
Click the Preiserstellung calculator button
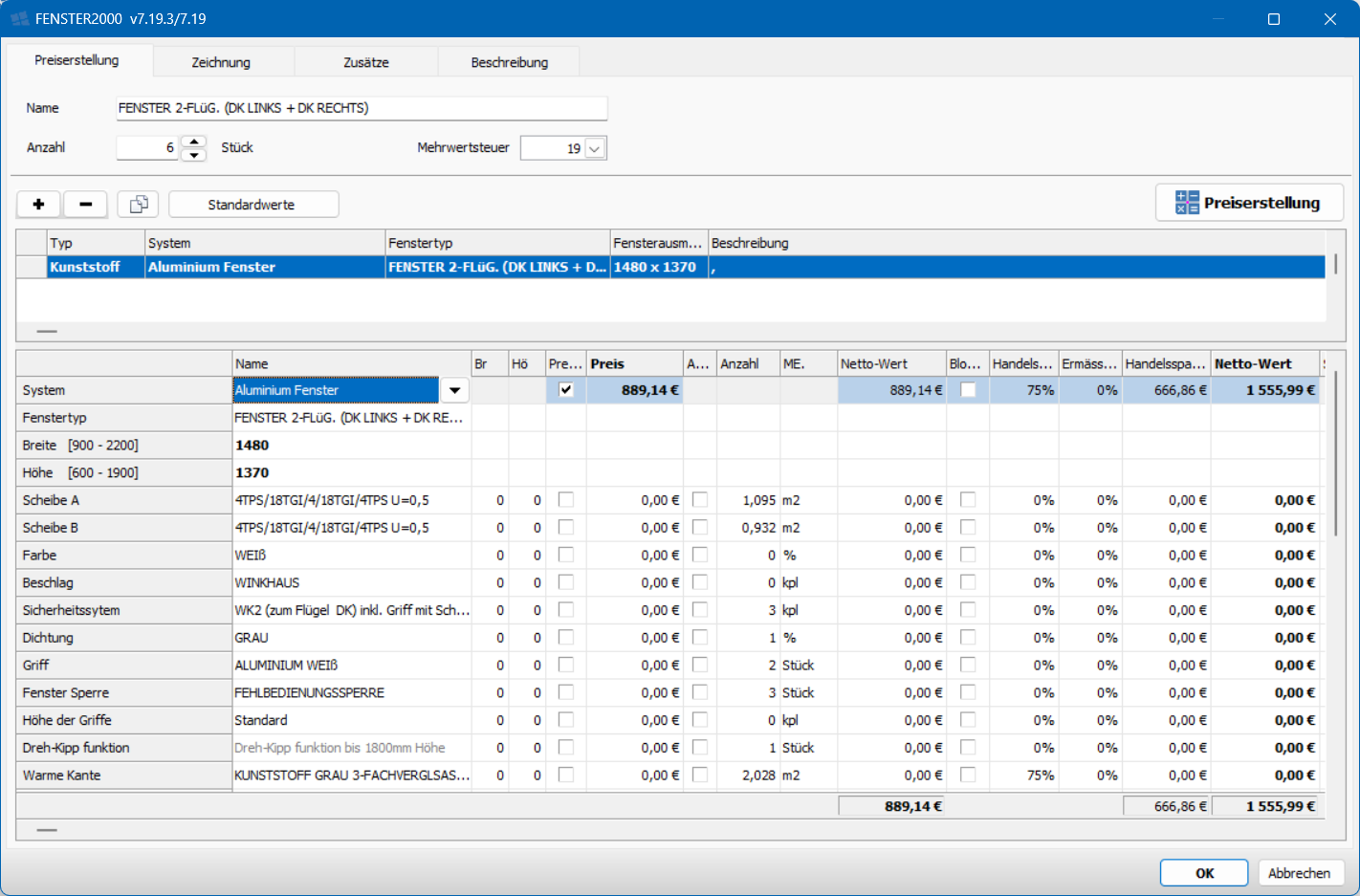click(1249, 203)
